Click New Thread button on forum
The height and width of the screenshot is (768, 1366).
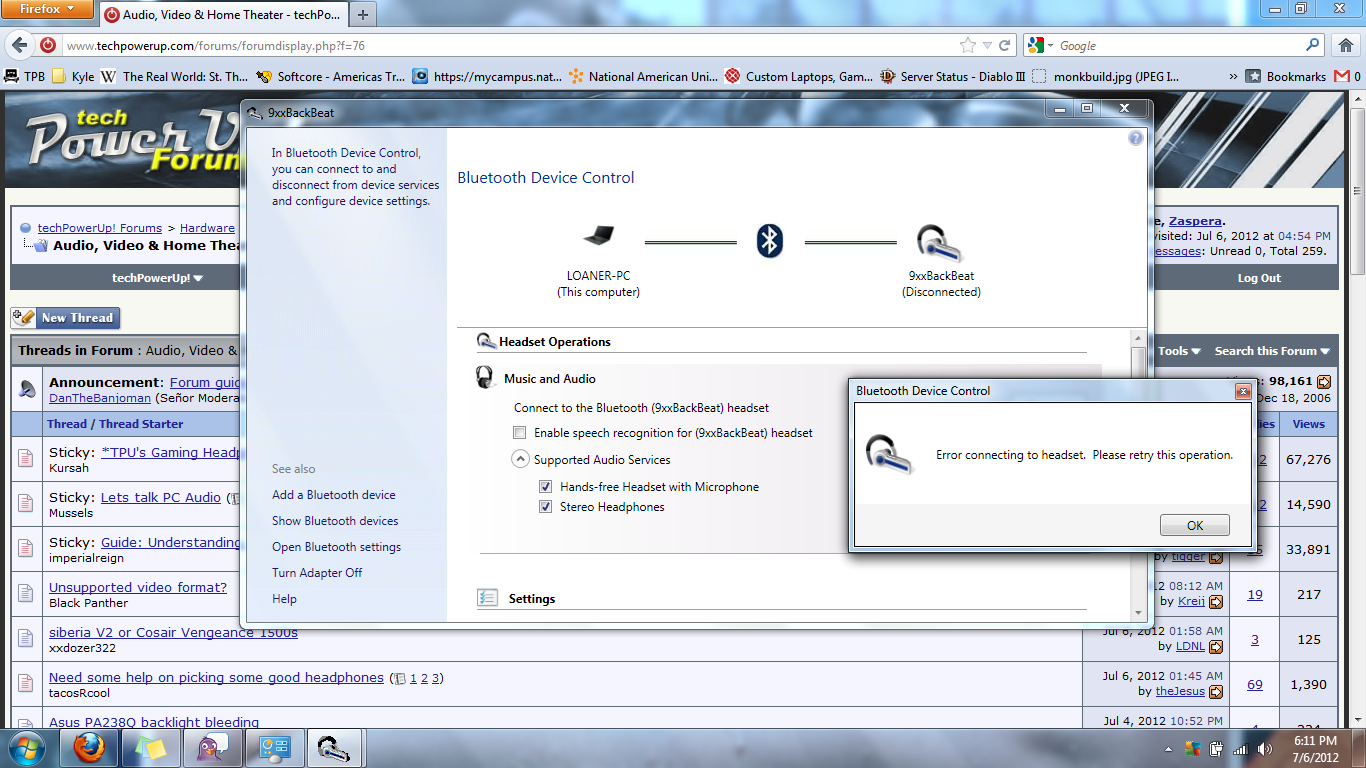(66, 318)
